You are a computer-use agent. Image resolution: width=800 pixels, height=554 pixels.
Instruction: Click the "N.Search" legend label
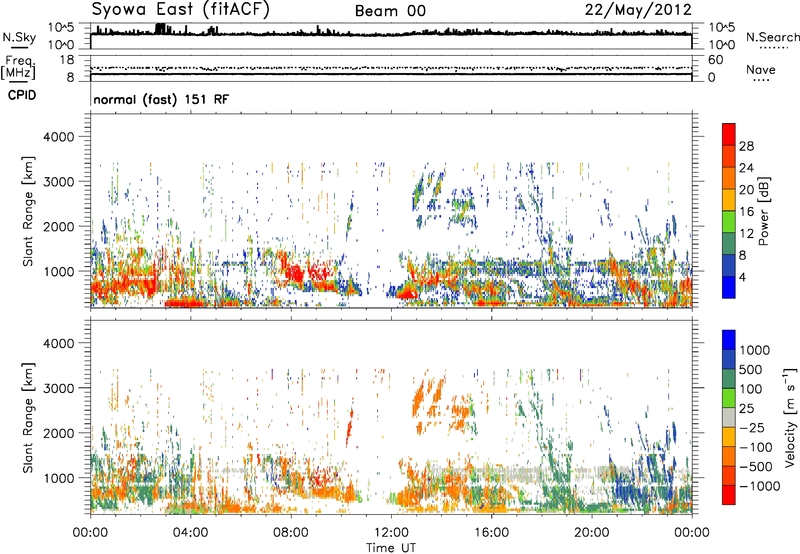pyautogui.click(x=773, y=37)
